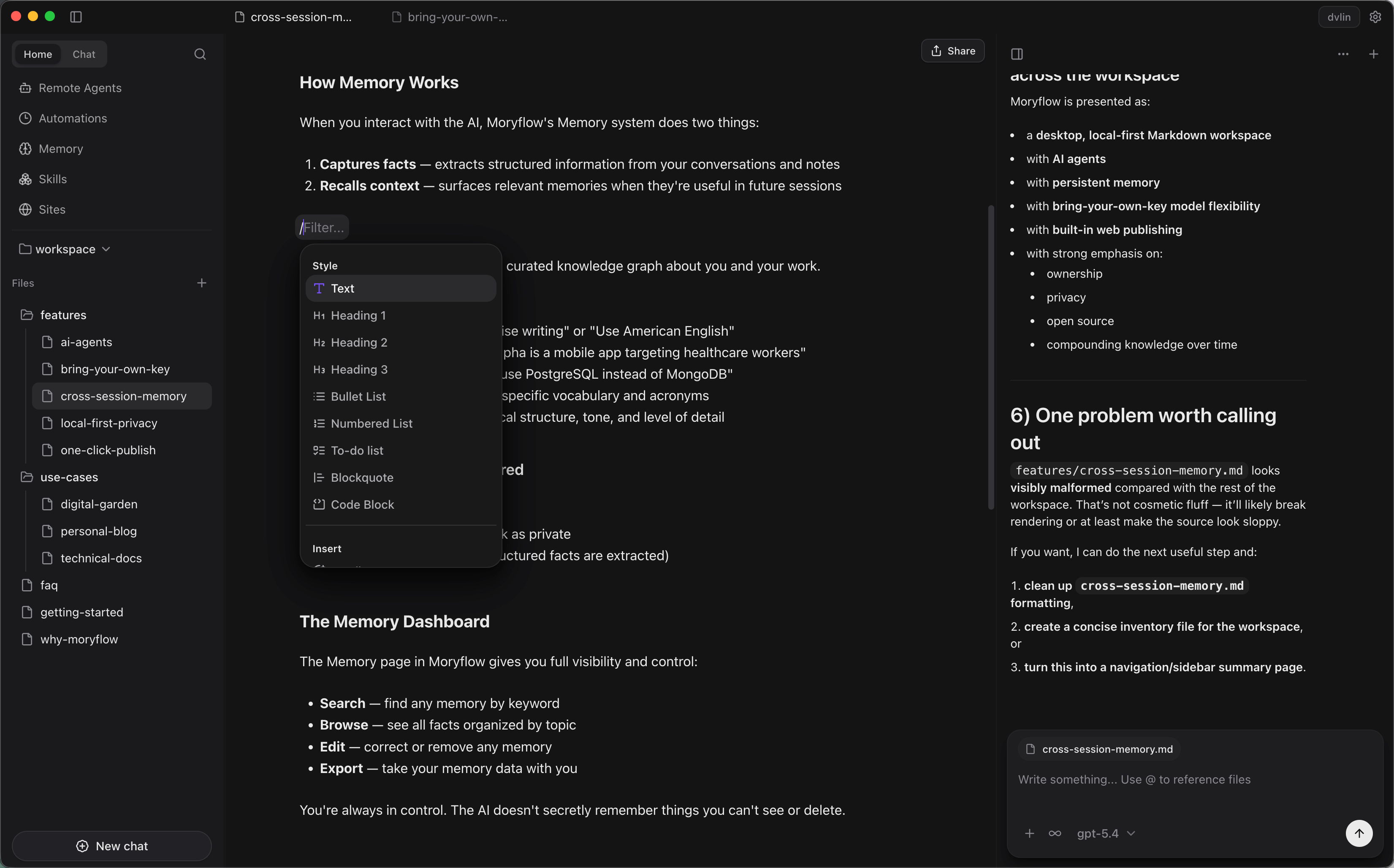Viewport: 1394px width, 868px height.
Task: Share the current document
Action: click(x=952, y=51)
